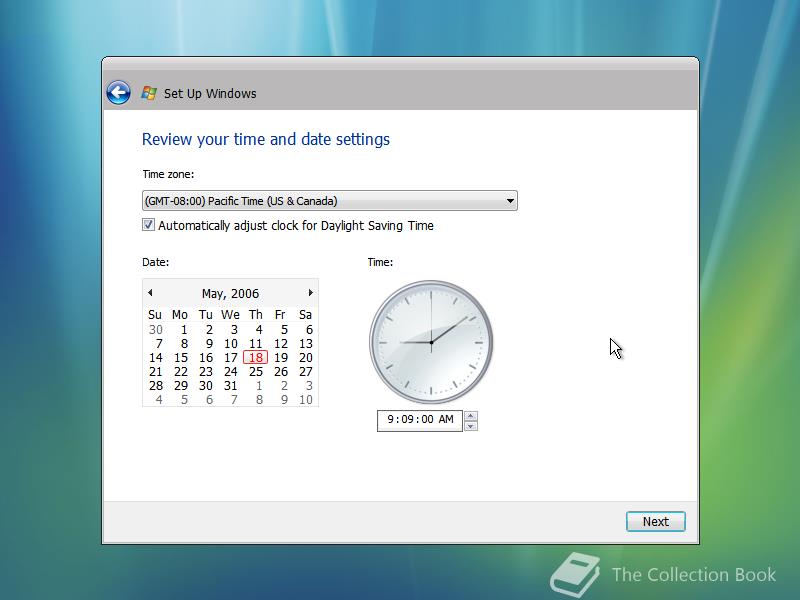Viewport: 800px width, 600px height.
Task: Select May 7 in the second calendar row
Action: pos(159,343)
